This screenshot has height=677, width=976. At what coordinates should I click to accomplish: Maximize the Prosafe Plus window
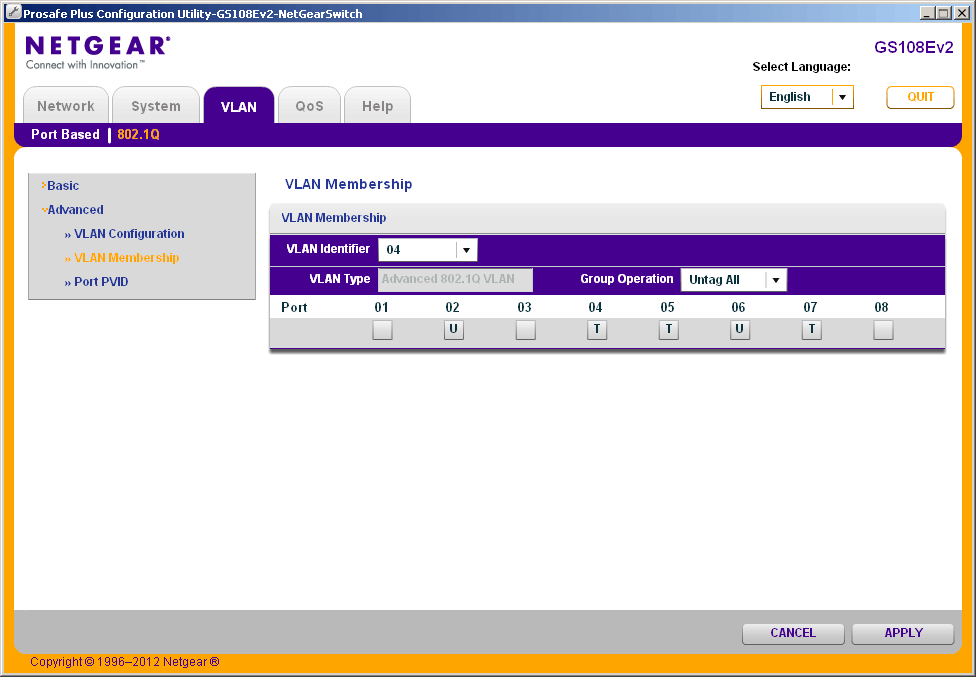(944, 13)
